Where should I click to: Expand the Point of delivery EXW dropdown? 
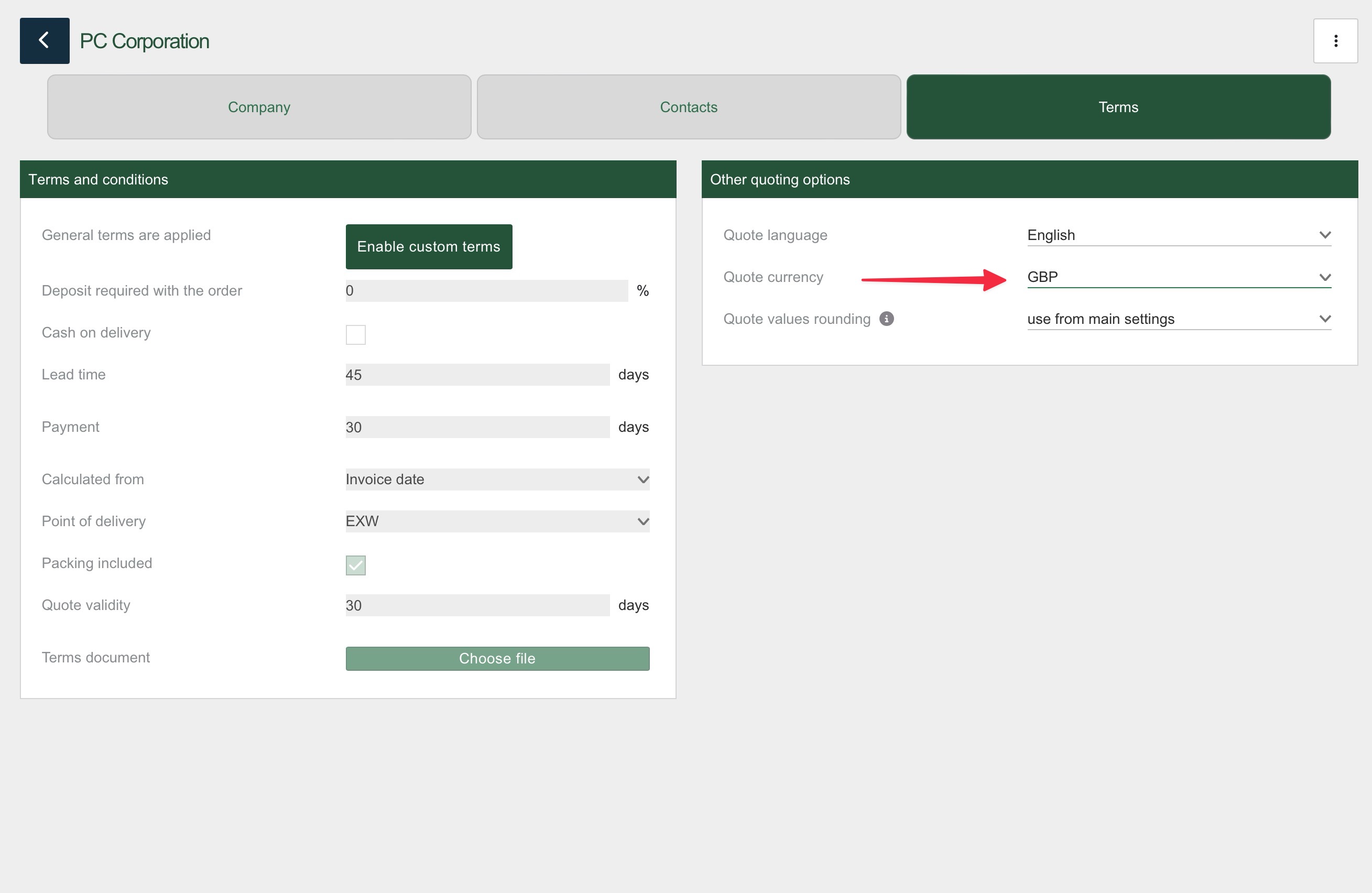coord(497,521)
